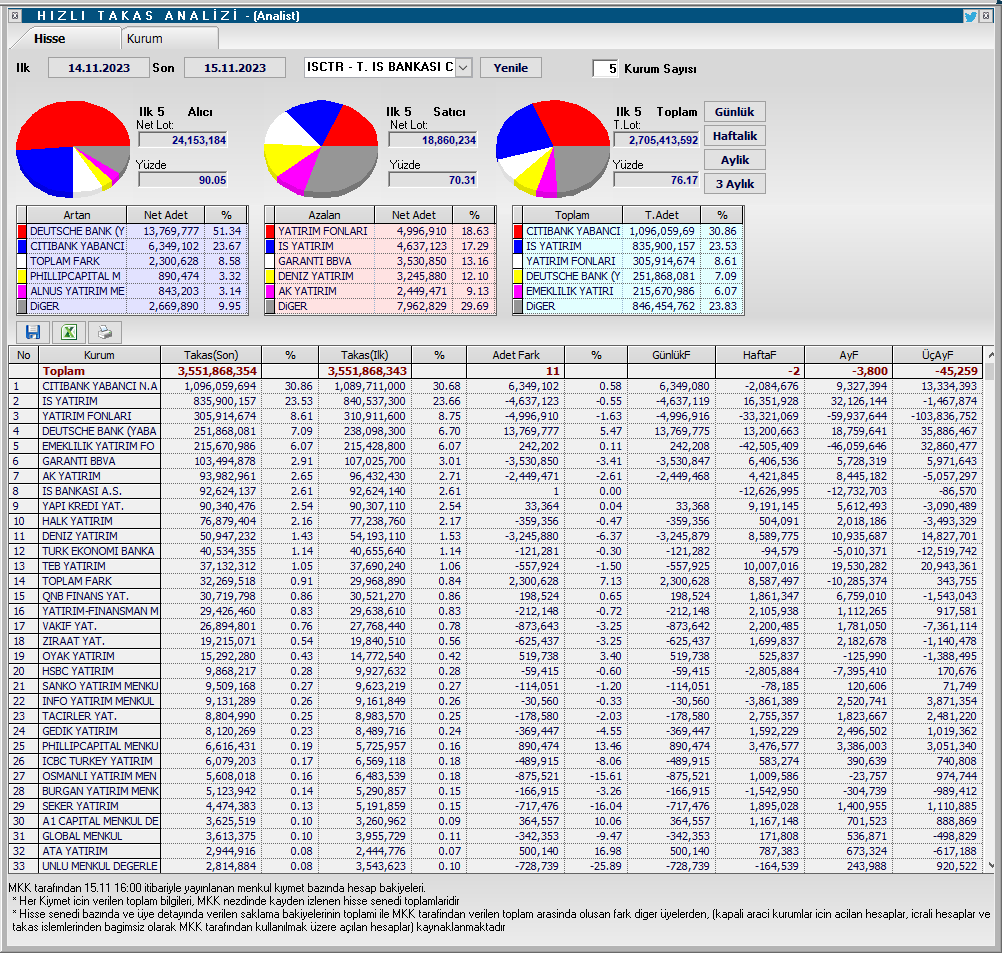Click scrollbar down arrow of main table

[990, 865]
